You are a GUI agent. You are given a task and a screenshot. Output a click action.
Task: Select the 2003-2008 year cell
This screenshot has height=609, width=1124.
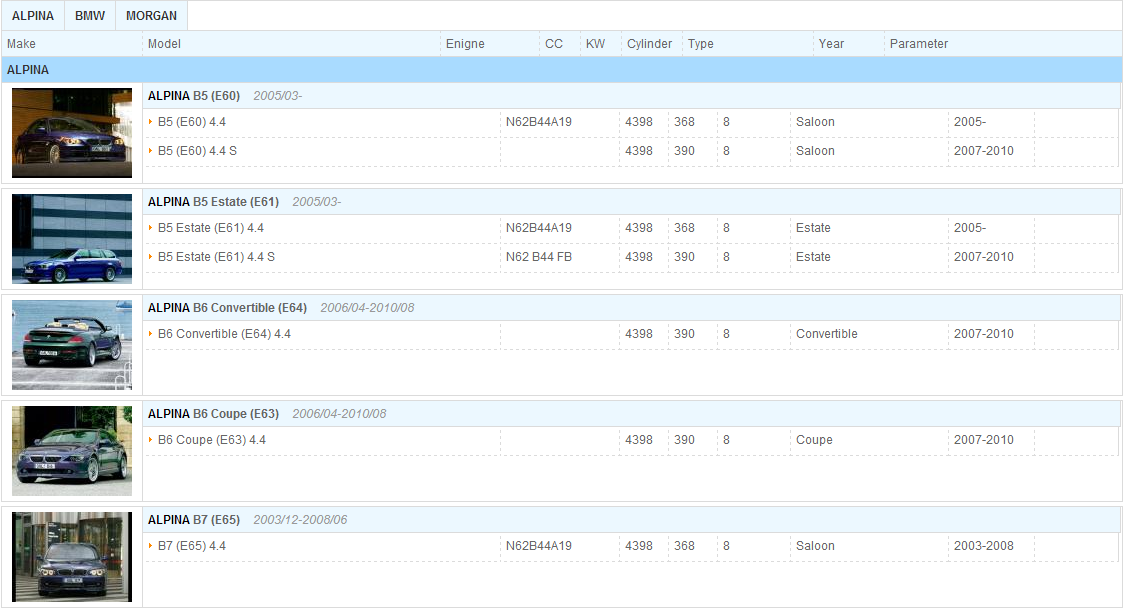pos(984,546)
